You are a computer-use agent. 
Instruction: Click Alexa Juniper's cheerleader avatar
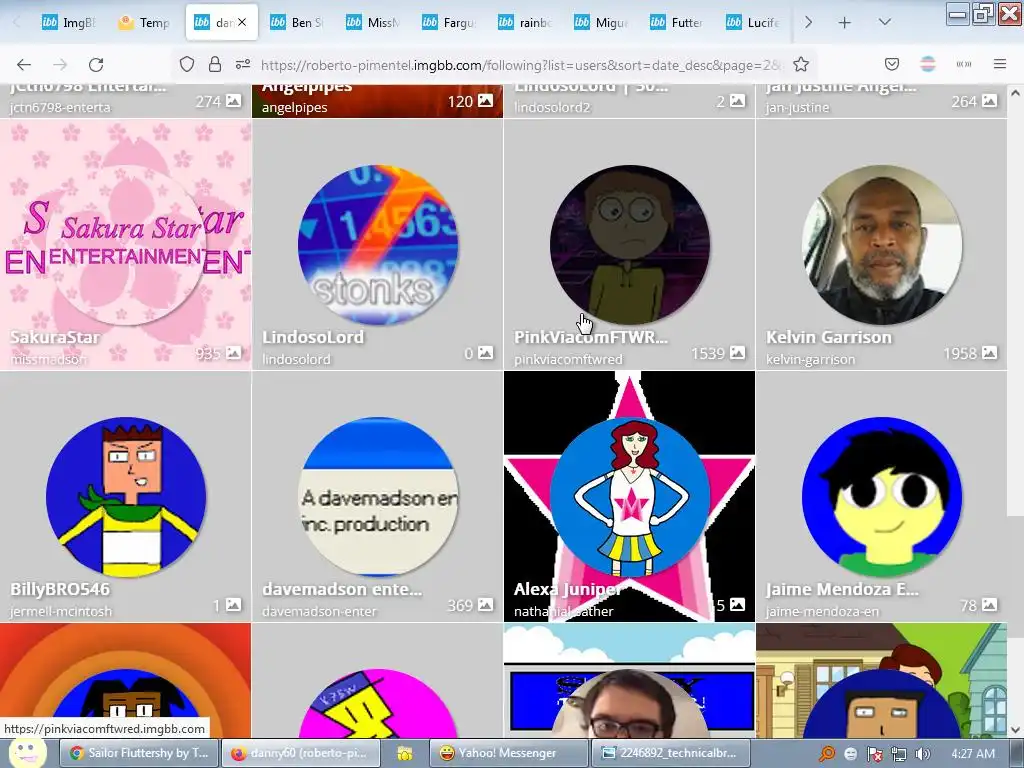[x=630, y=497]
